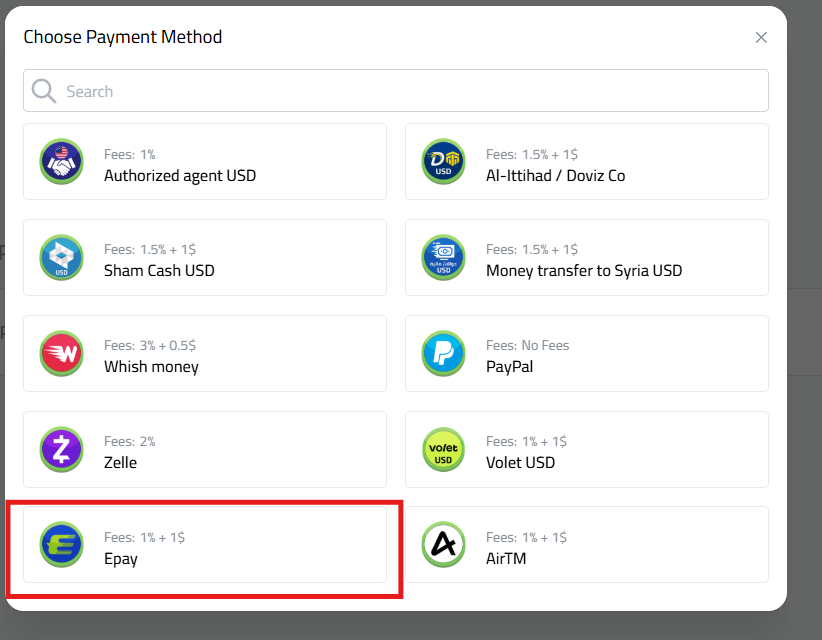Close the Choose Payment Method dialog
The height and width of the screenshot is (640, 822).
[761, 37]
